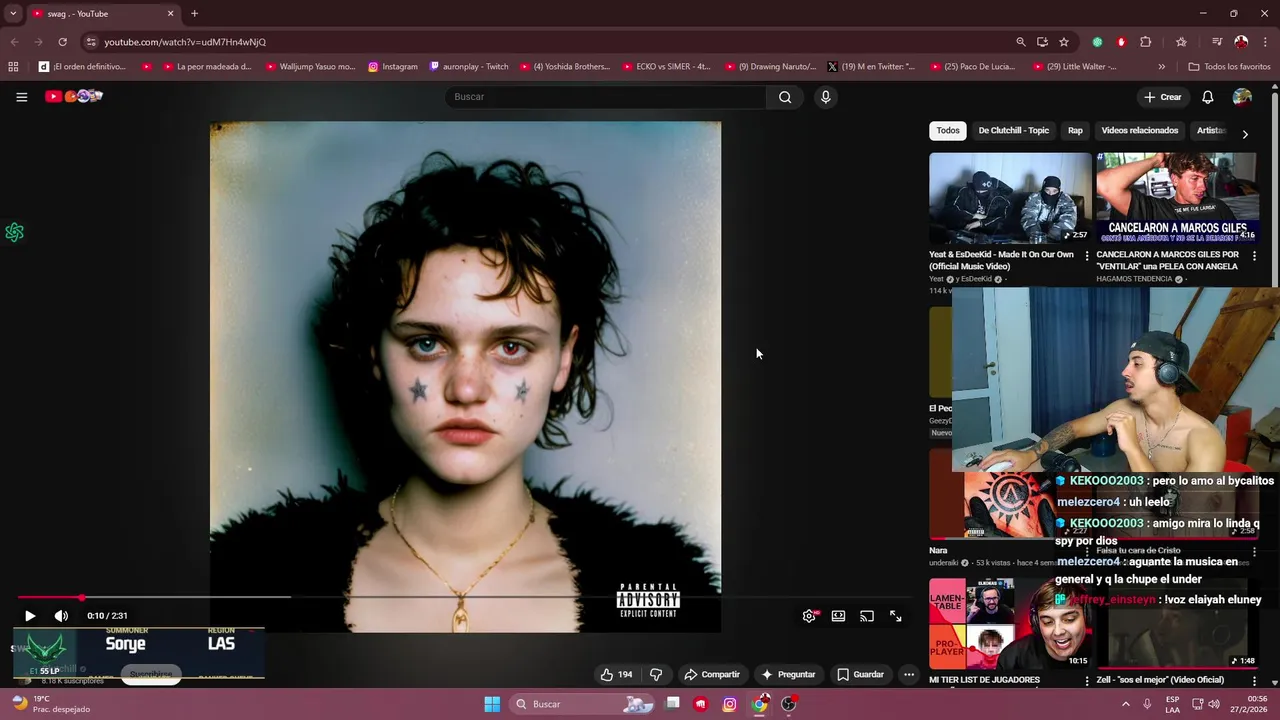Screen dimensions: 1280x720
Task: Open the taskbar weather widget
Action: 49,704
